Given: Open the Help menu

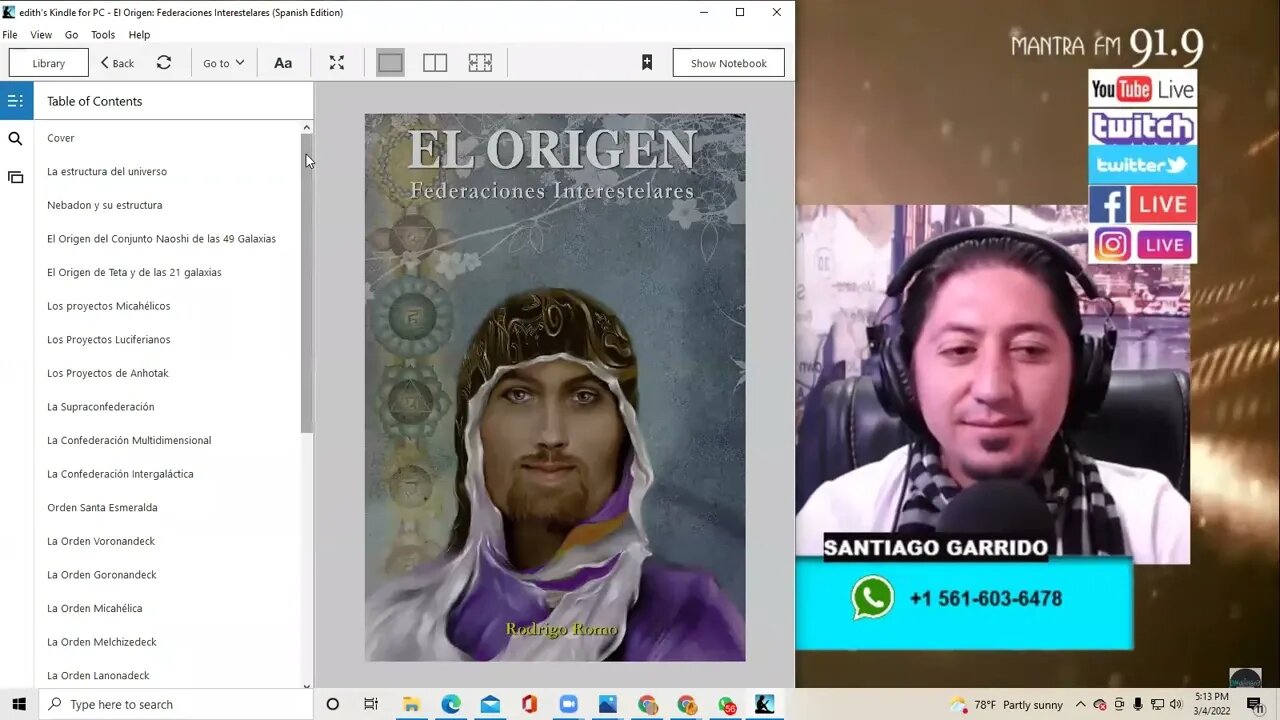Looking at the screenshot, I should point(139,34).
